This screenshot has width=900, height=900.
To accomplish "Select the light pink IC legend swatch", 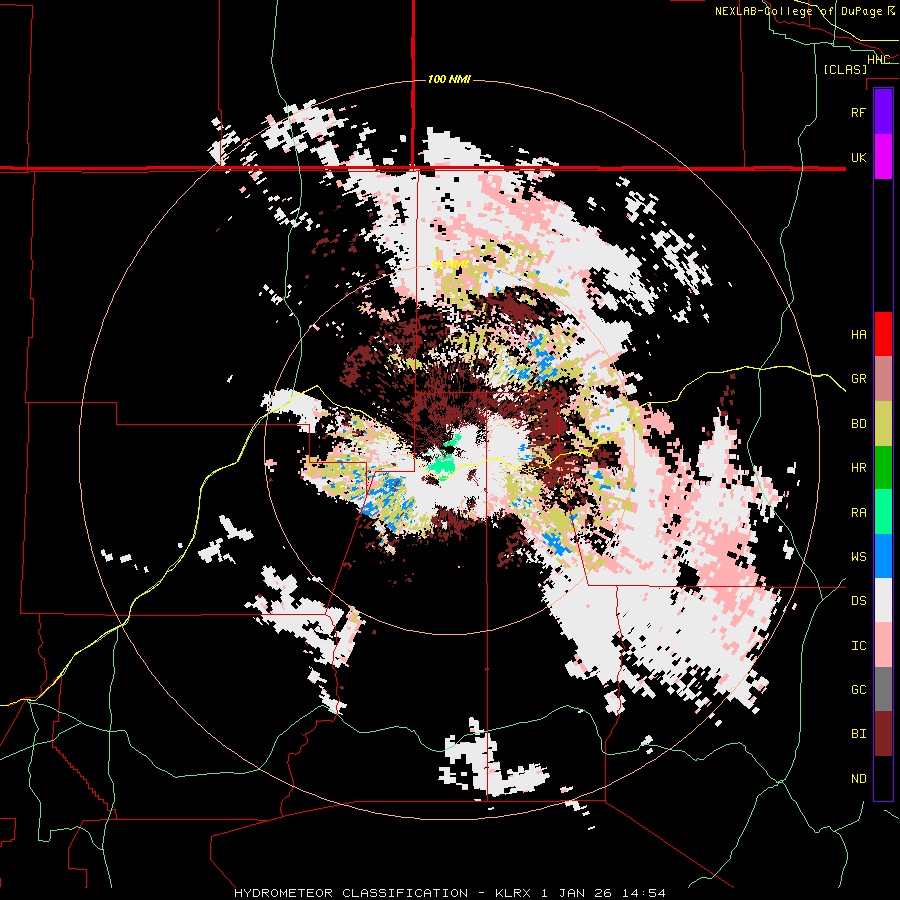I will [x=883, y=645].
